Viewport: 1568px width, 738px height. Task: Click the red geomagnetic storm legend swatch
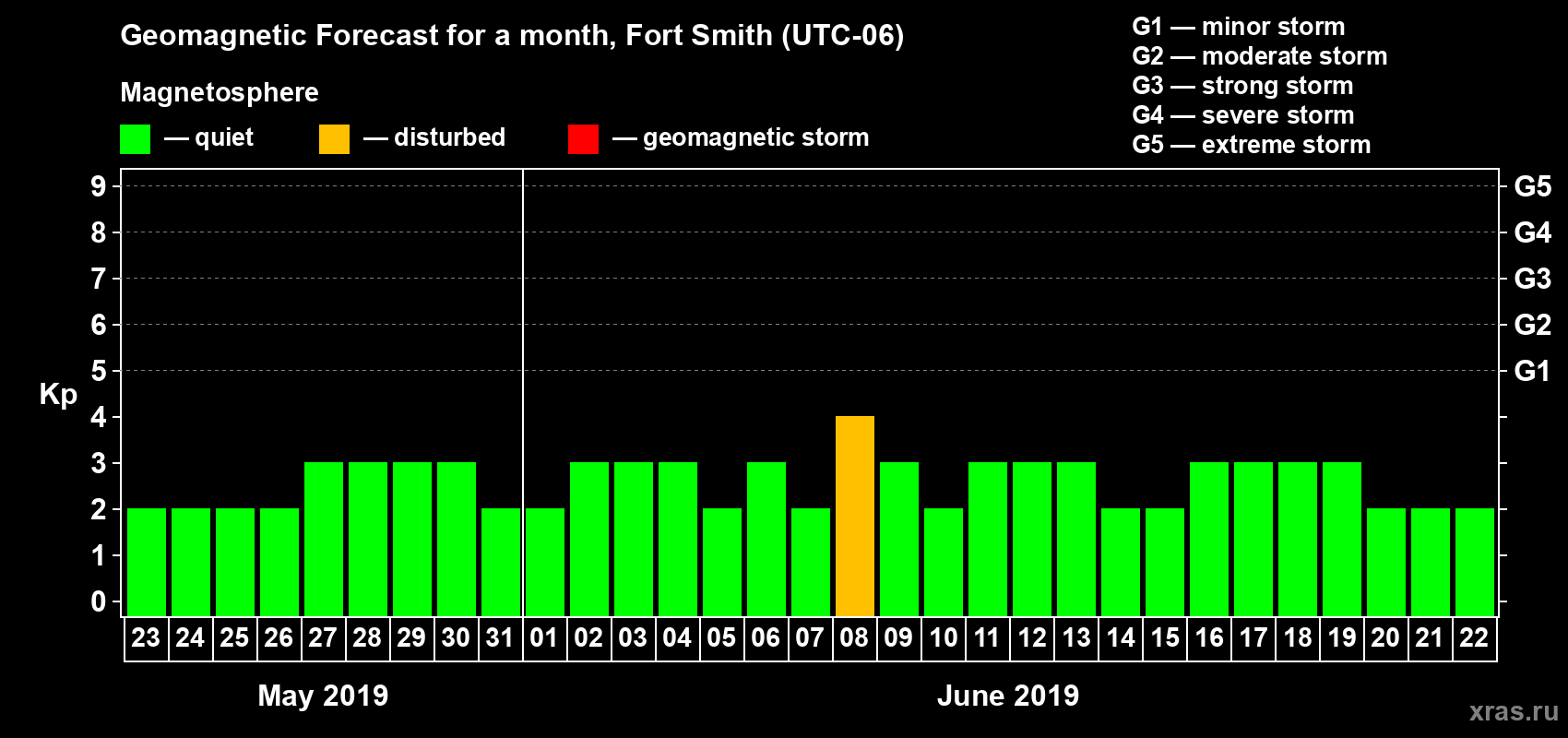[x=583, y=139]
